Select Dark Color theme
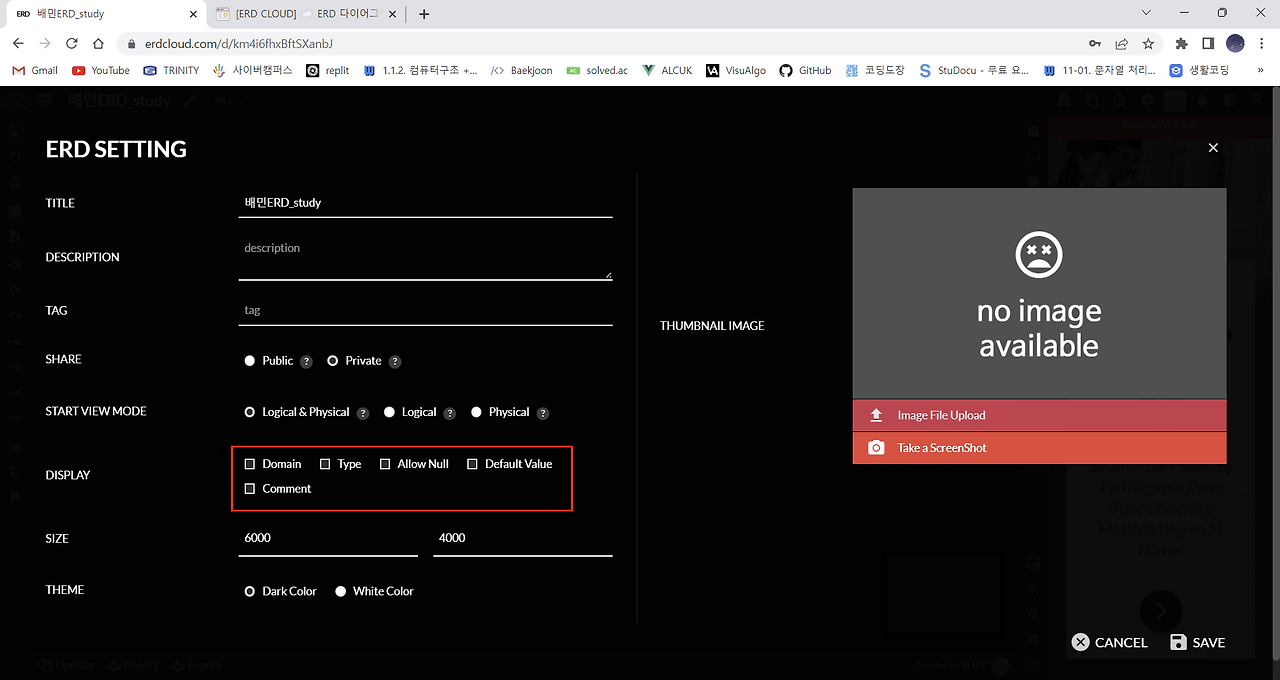 pos(250,592)
